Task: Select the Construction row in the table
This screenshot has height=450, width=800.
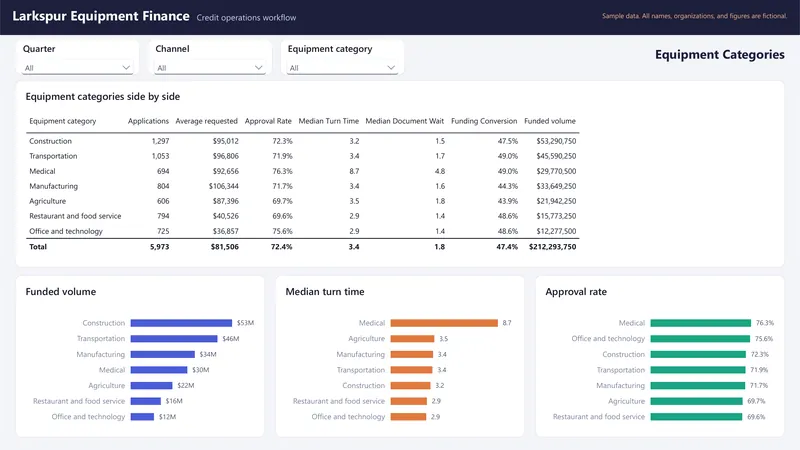Action: tap(303, 141)
